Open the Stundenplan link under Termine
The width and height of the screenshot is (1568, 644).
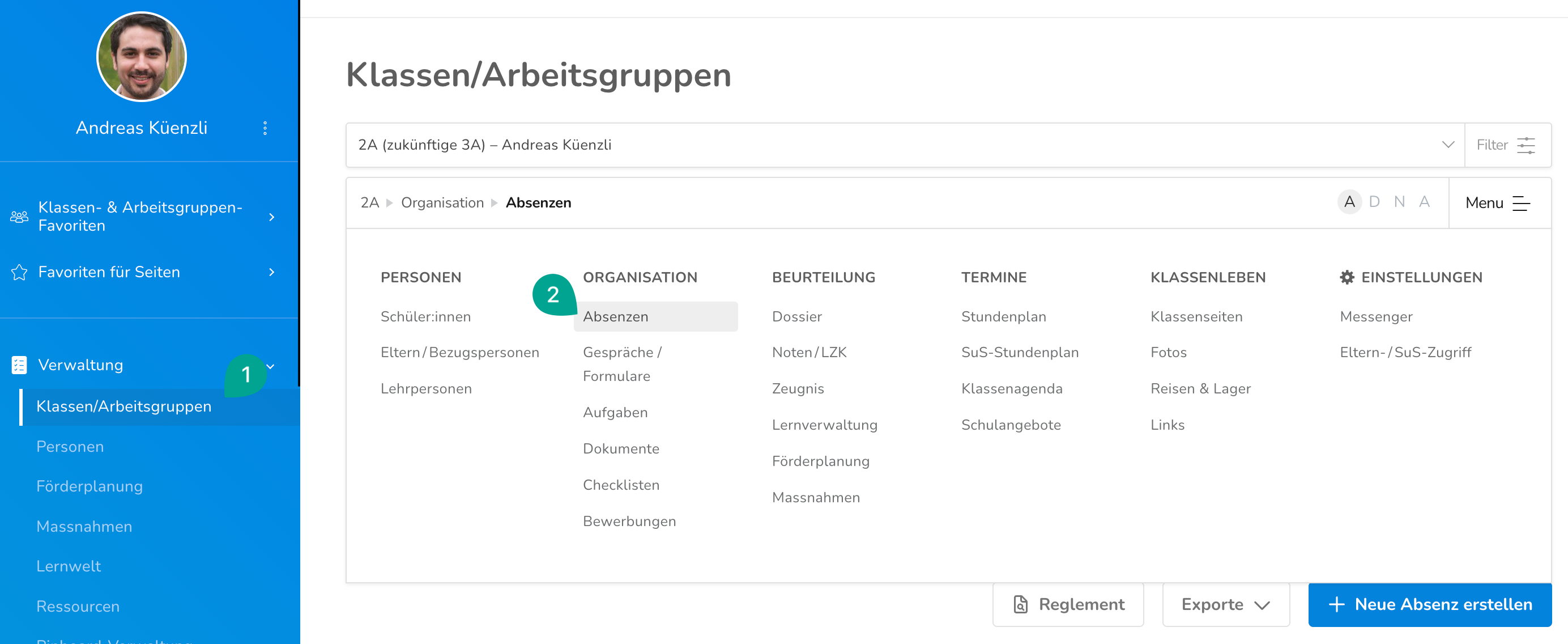1003,317
